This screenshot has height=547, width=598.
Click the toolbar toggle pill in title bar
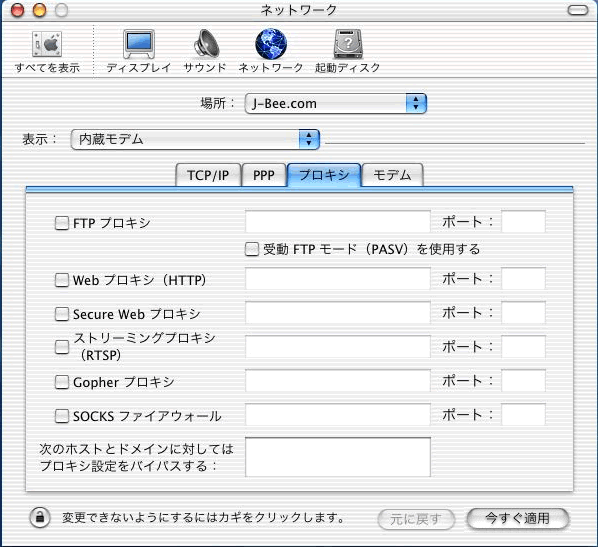[x=578, y=10]
